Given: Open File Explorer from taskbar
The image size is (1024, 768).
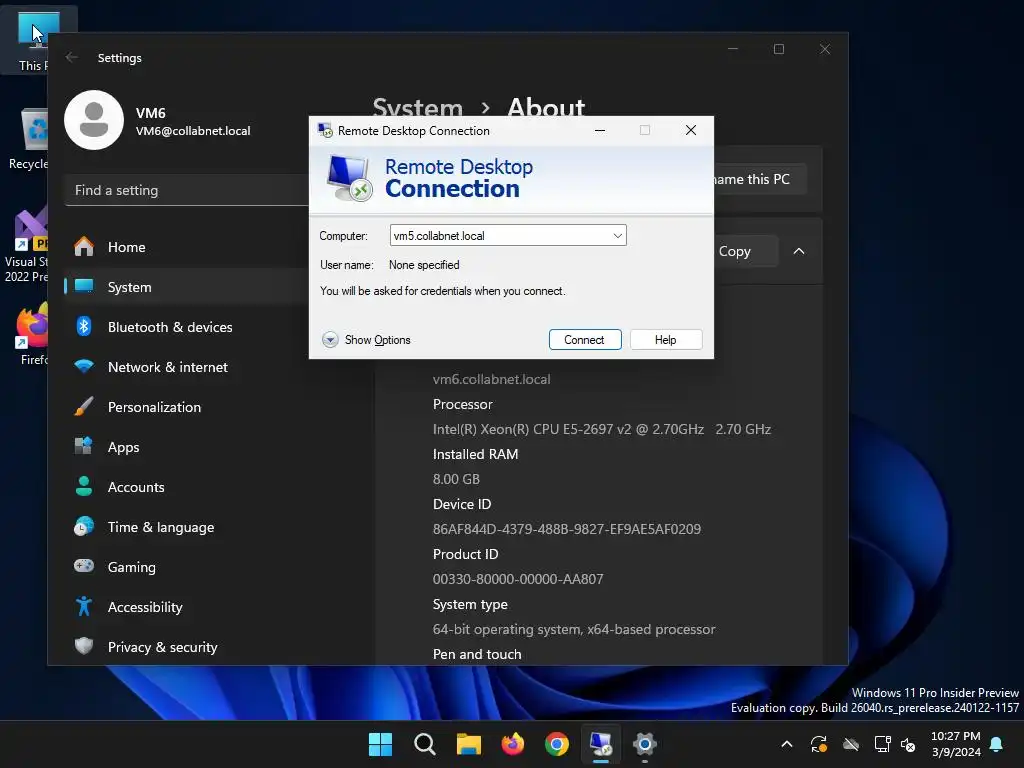Looking at the screenshot, I should [x=468, y=744].
